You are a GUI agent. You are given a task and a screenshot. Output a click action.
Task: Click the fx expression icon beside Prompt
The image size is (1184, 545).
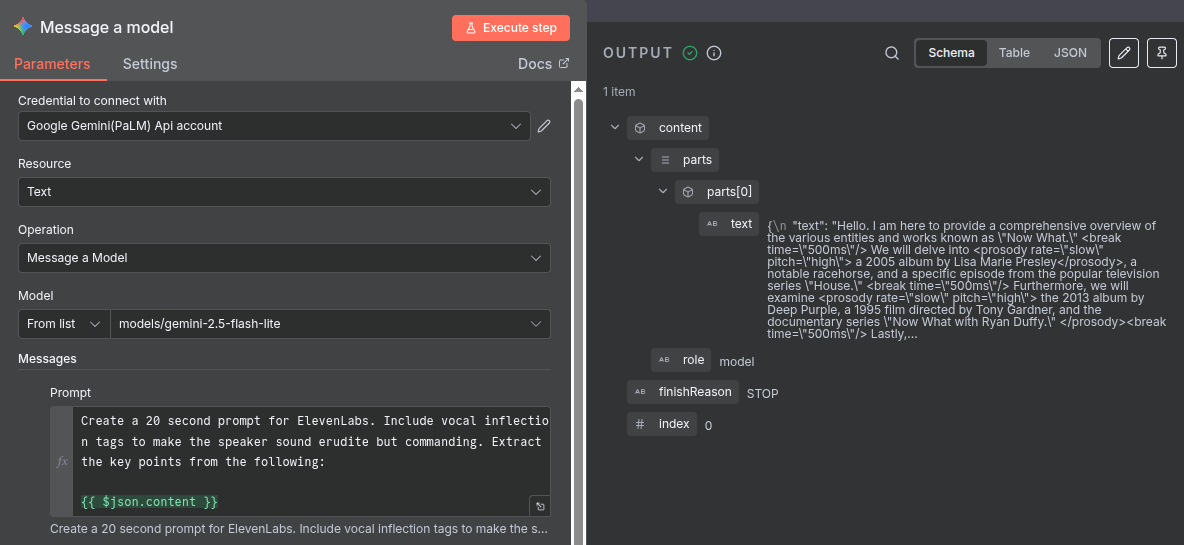point(62,461)
